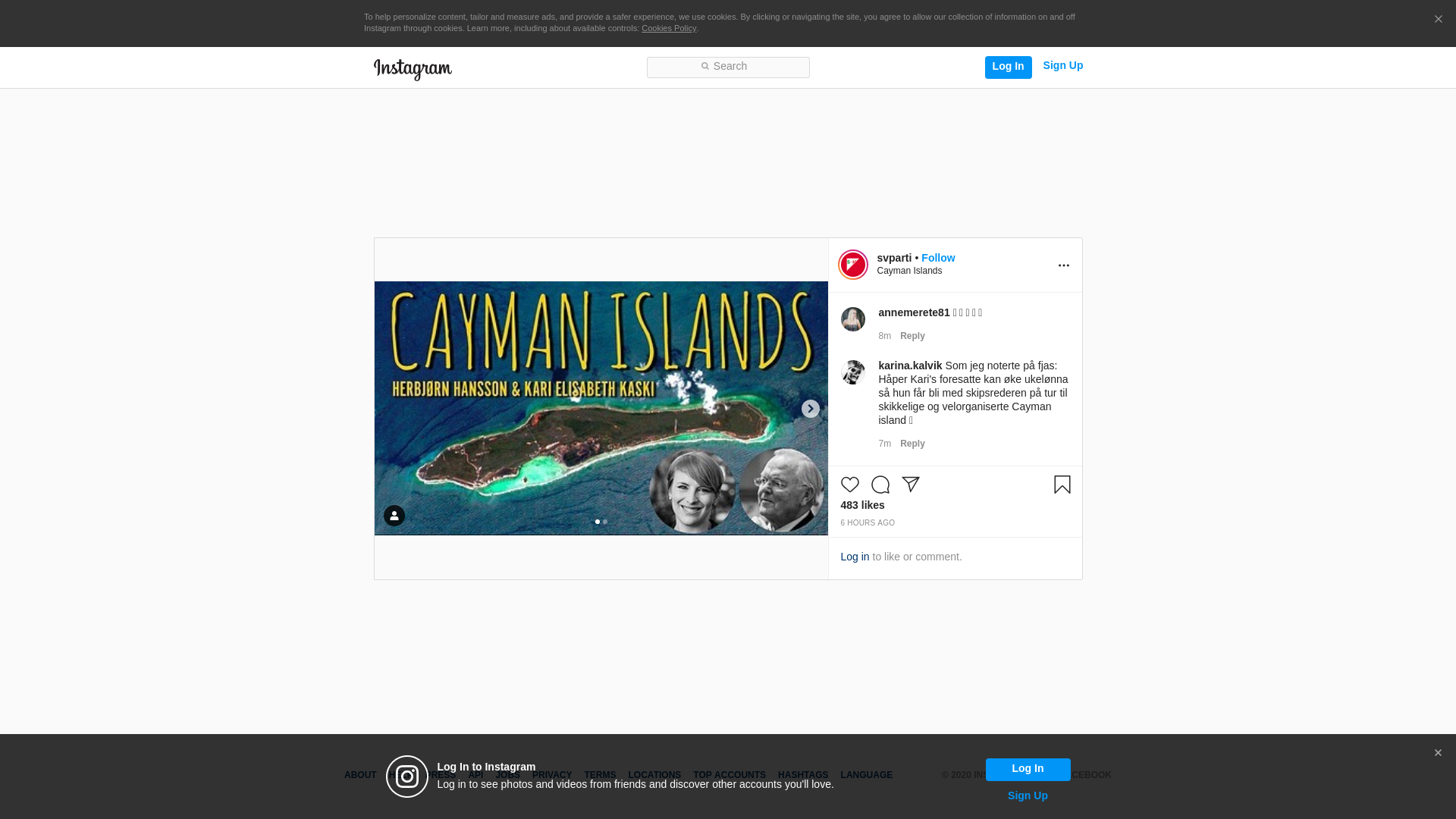Share the post with paper plane icon
Image resolution: width=1456 pixels, height=819 pixels.
tap(911, 485)
